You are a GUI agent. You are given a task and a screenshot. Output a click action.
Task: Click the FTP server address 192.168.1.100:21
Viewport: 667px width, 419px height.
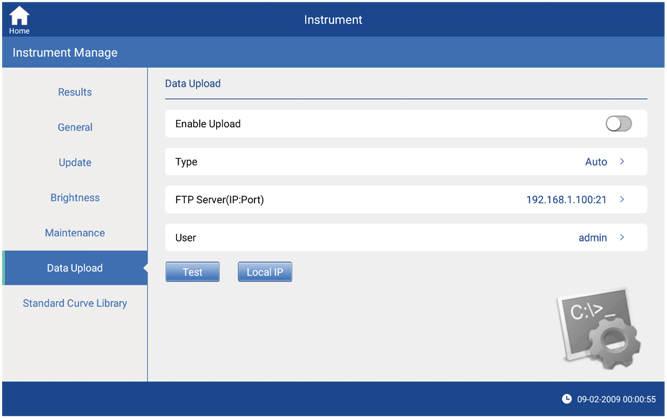(x=566, y=200)
